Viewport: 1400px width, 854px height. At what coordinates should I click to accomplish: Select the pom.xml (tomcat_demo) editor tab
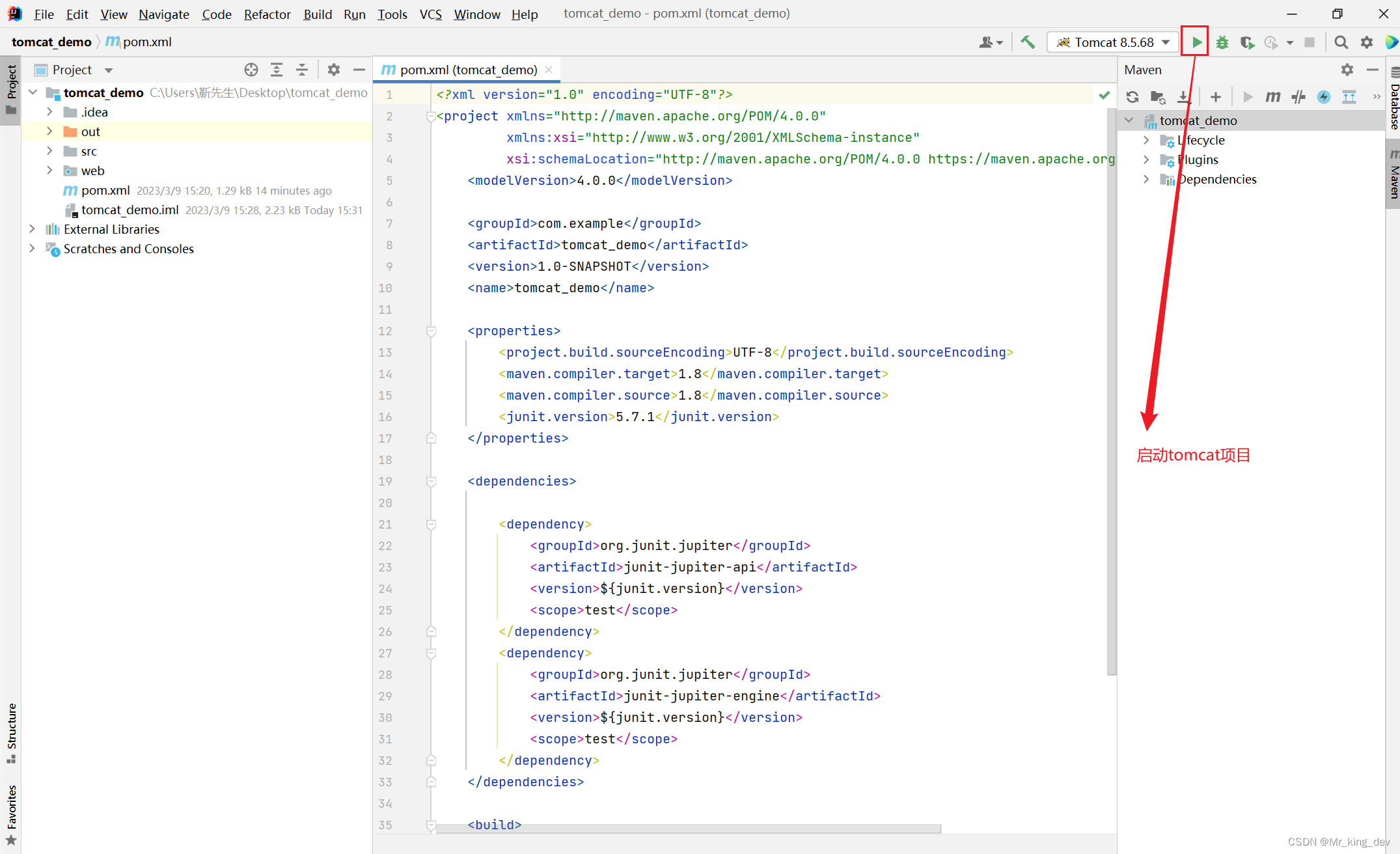pyautogui.click(x=467, y=70)
